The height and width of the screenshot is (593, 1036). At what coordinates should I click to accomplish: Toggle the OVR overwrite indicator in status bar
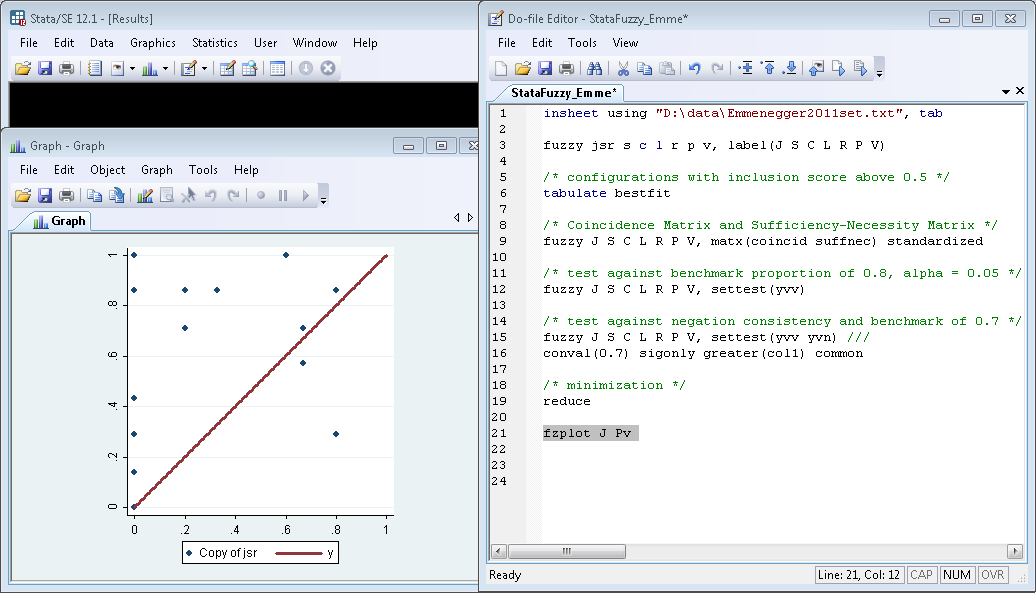click(992, 575)
